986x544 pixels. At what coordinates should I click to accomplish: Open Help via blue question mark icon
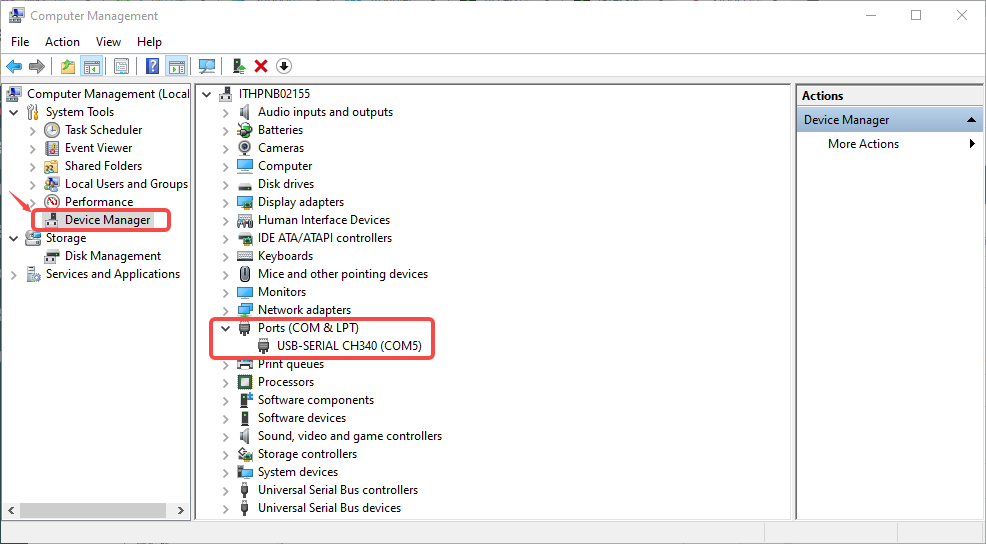pyautogui.click(x=152, y=66)
